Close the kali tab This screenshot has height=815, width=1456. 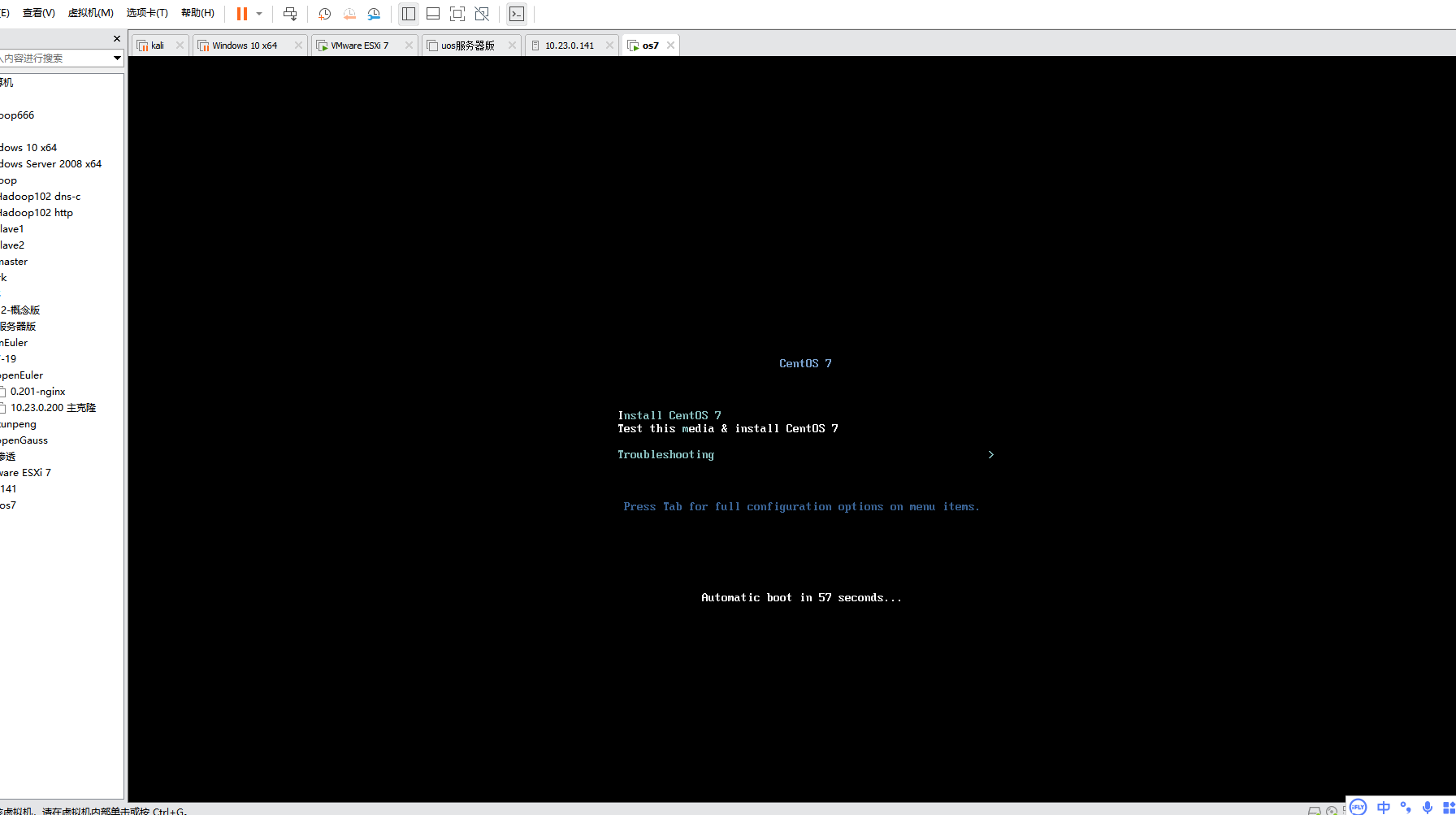click(180, 46)
